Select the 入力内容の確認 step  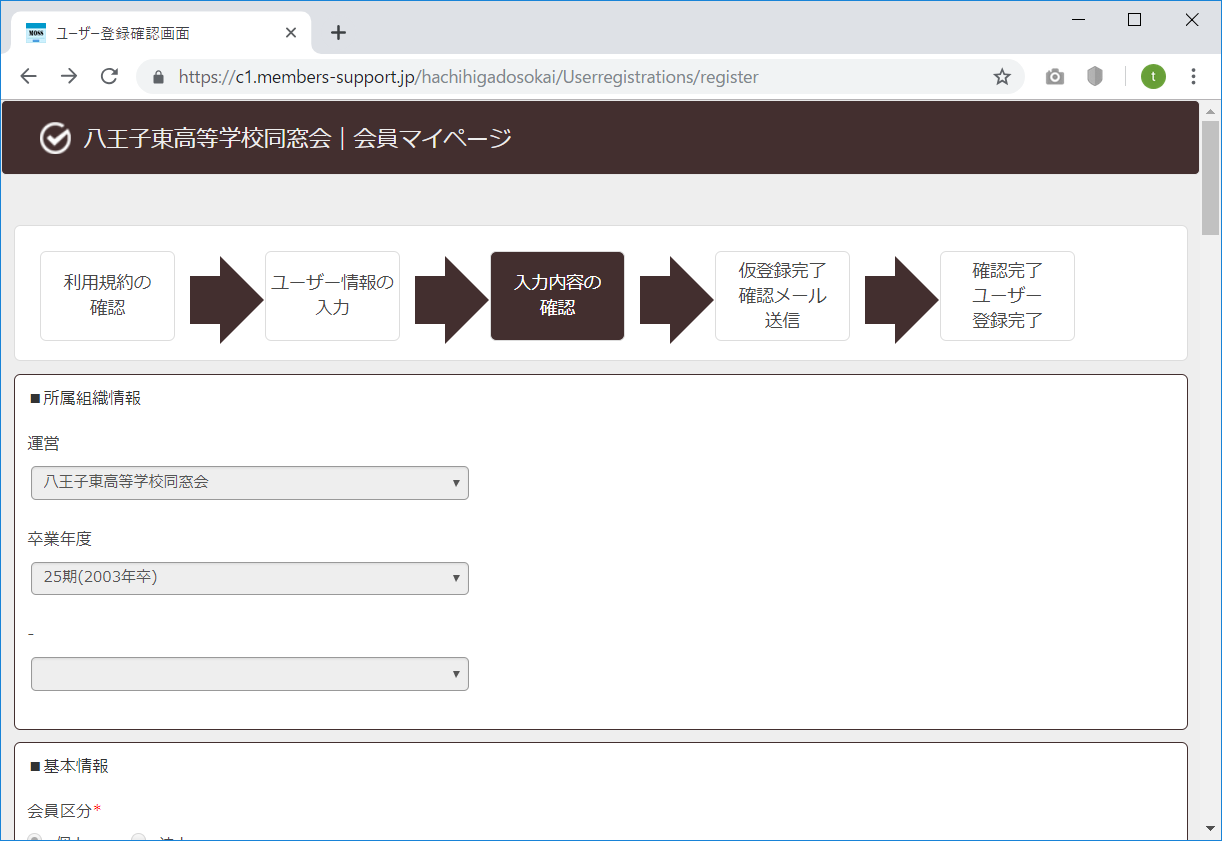click(x=557, y=296)
